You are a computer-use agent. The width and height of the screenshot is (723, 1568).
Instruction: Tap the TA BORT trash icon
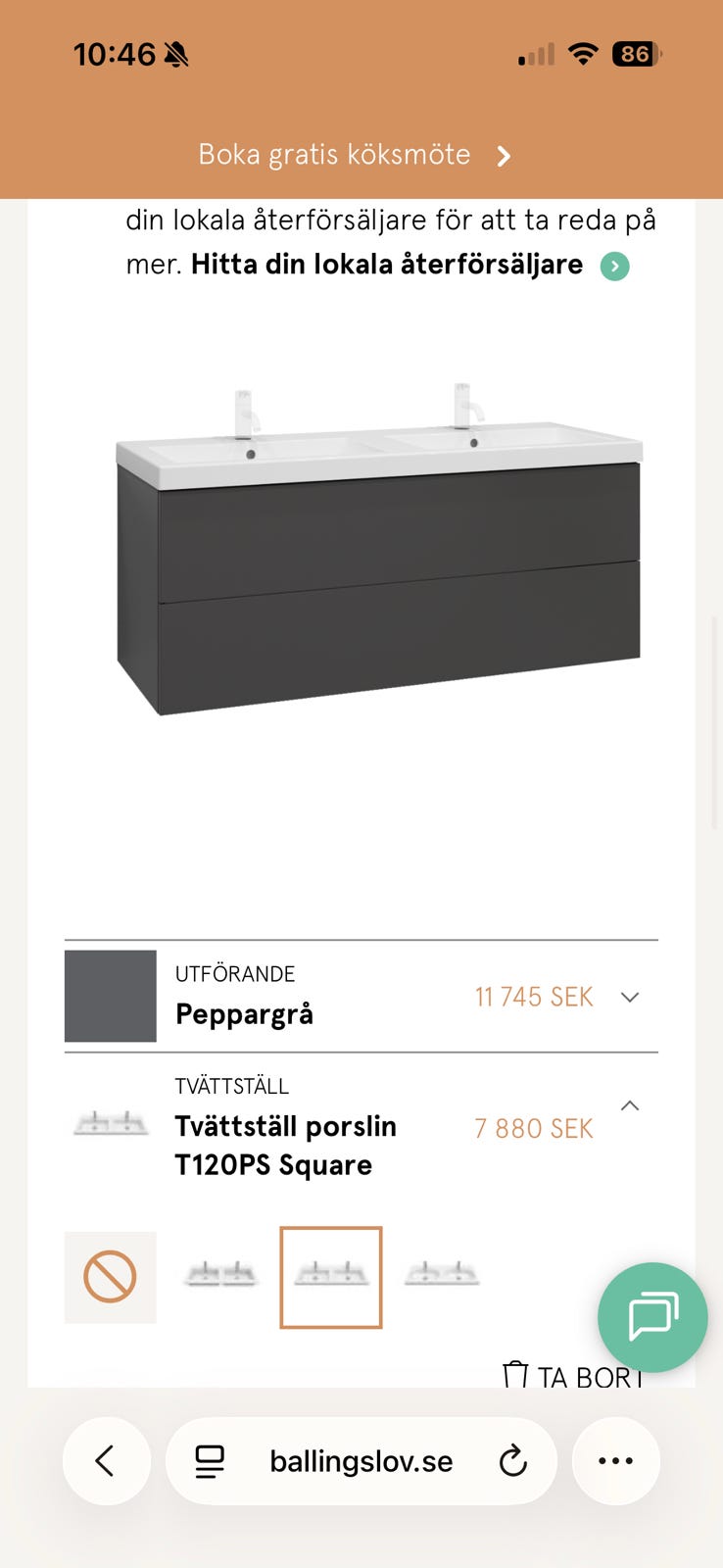coord(515,1374)
